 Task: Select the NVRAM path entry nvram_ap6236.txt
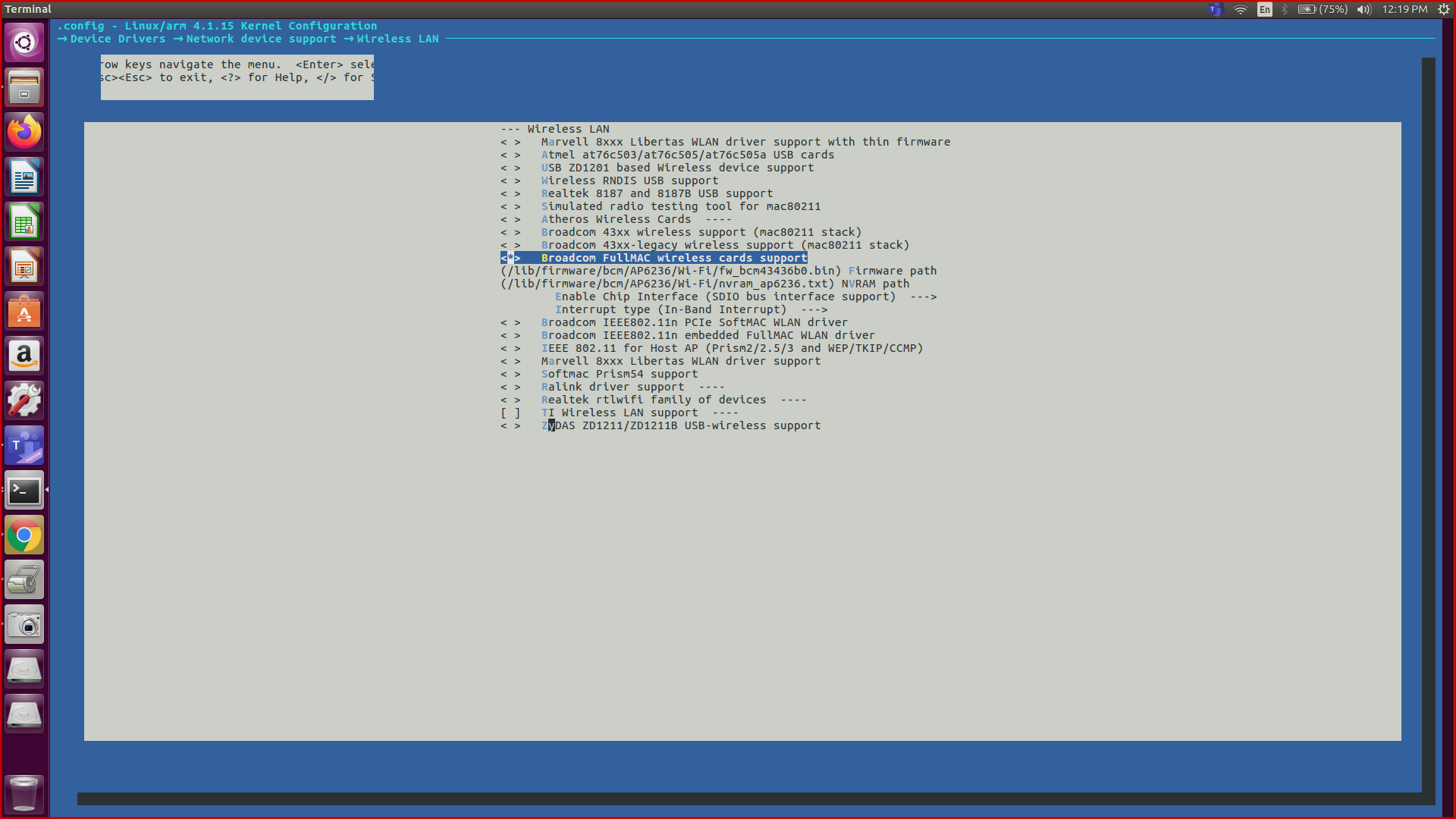704,284
